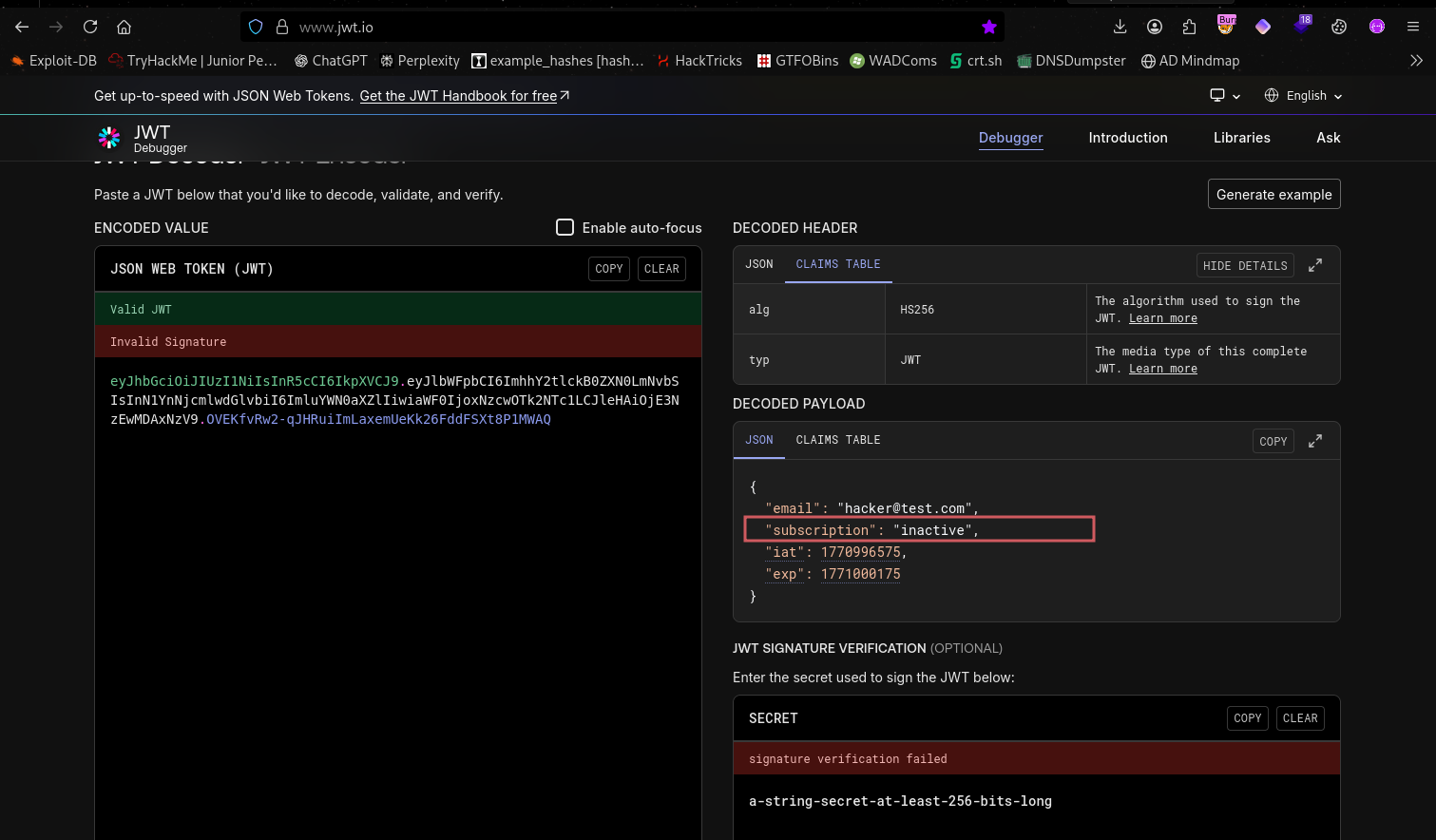1436x840 pixels.
Task: Enable the auto-focus checkbox
Action: click(x=565, y=227)
